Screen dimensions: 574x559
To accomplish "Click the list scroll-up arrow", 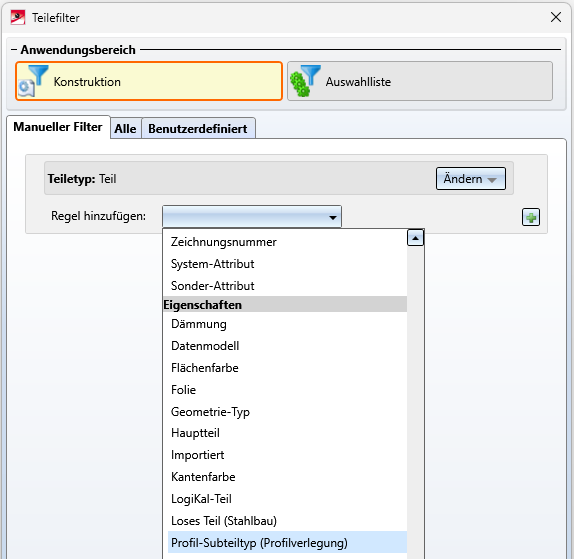I will pos(415,238).
